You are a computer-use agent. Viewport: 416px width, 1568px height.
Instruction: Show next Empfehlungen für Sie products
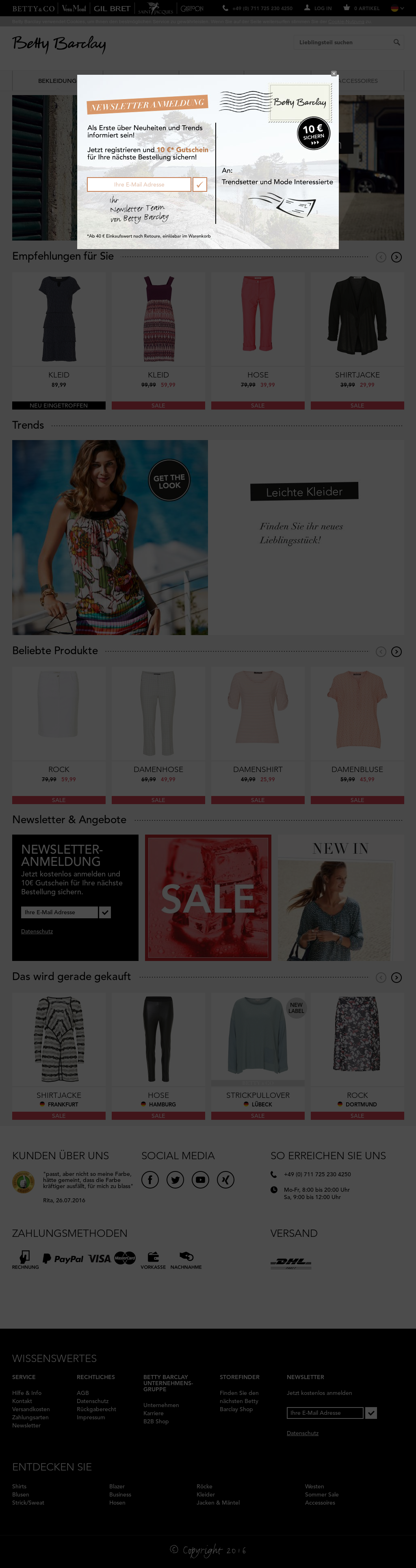tap(396, 257)
